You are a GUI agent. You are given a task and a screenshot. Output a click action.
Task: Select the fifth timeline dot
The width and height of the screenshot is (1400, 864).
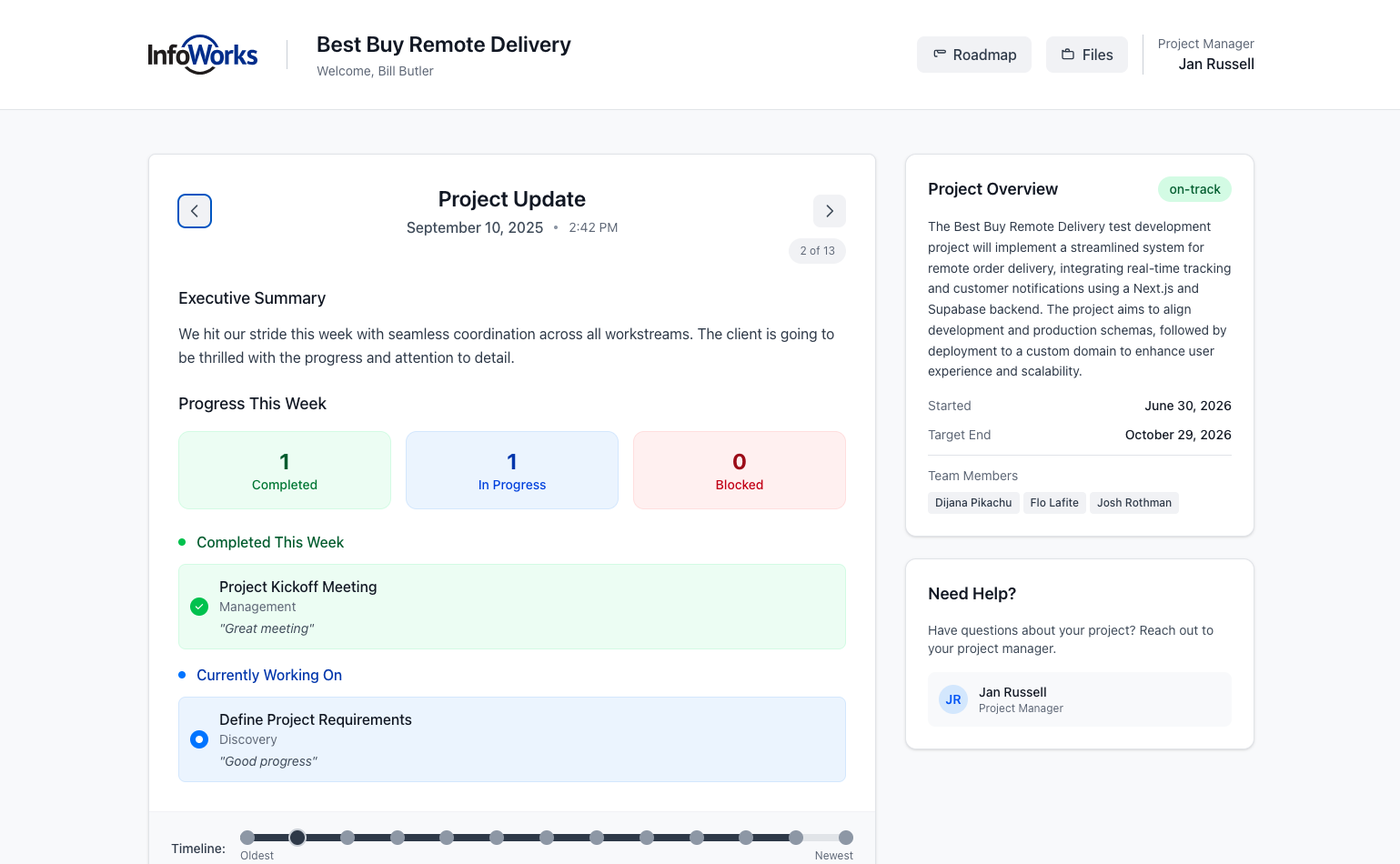[447, 838]
